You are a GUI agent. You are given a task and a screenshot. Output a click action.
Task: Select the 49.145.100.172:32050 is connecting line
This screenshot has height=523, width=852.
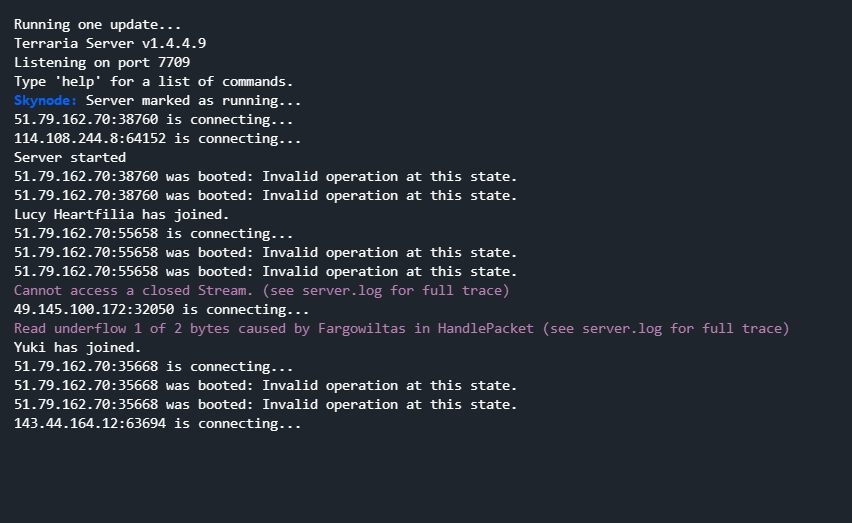(161, 309)
